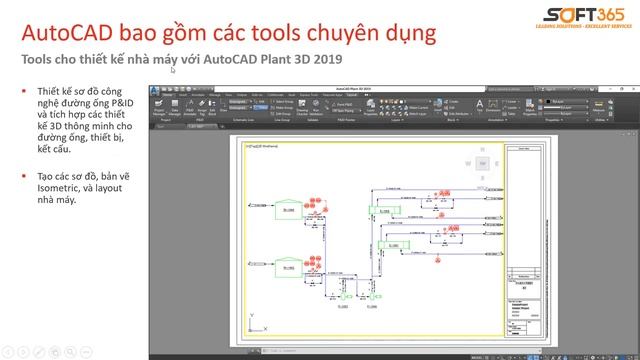Open slideshow more options ellipsis
Image resolution: width=640 pixels, height=360 pixels.
pos(86,352)
